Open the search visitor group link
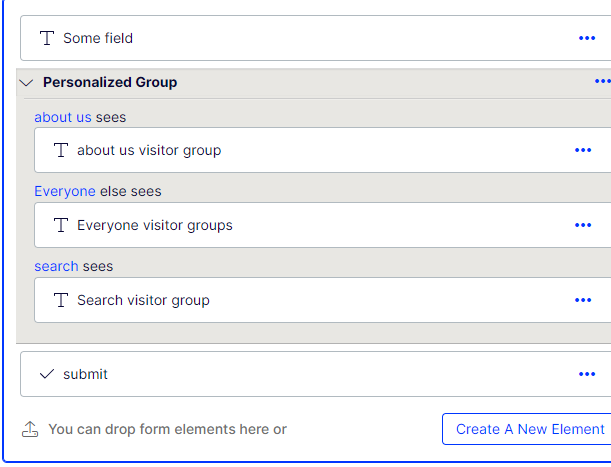Viewport: 611px width, 467px height. point(56,266)
